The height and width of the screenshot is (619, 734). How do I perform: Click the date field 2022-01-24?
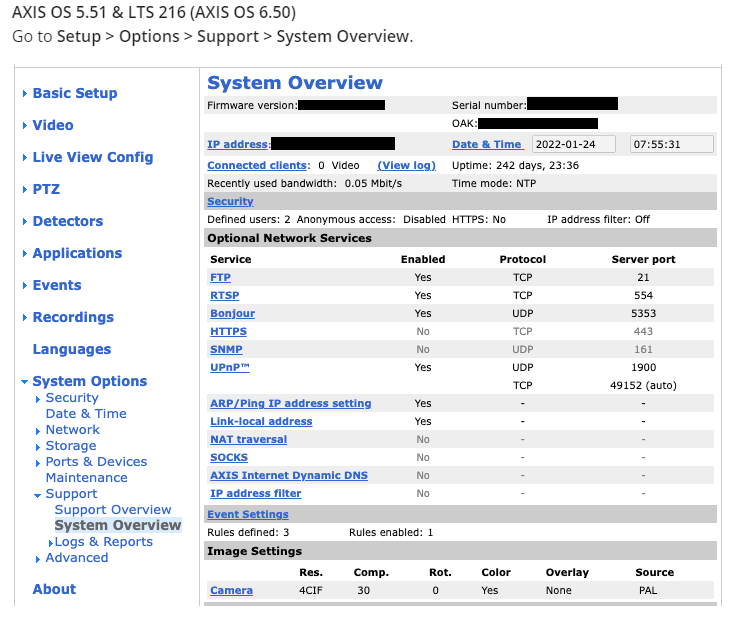click(x=574, y=144)
